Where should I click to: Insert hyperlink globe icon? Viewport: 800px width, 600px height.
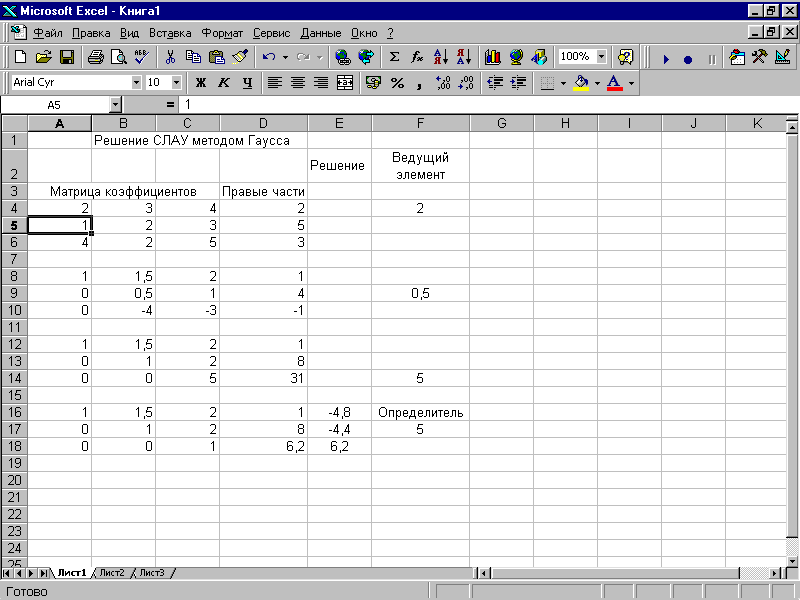(343, 57)
